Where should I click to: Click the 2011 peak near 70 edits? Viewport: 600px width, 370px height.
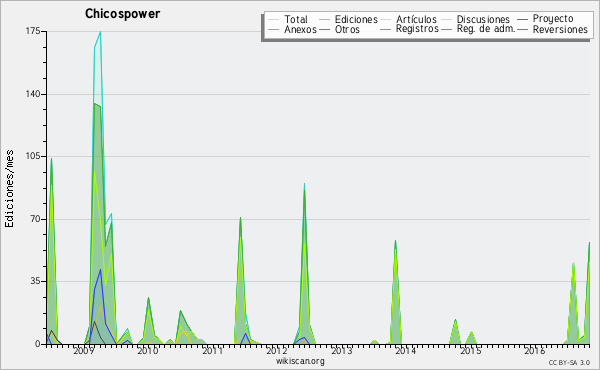(x=240, y=218)
